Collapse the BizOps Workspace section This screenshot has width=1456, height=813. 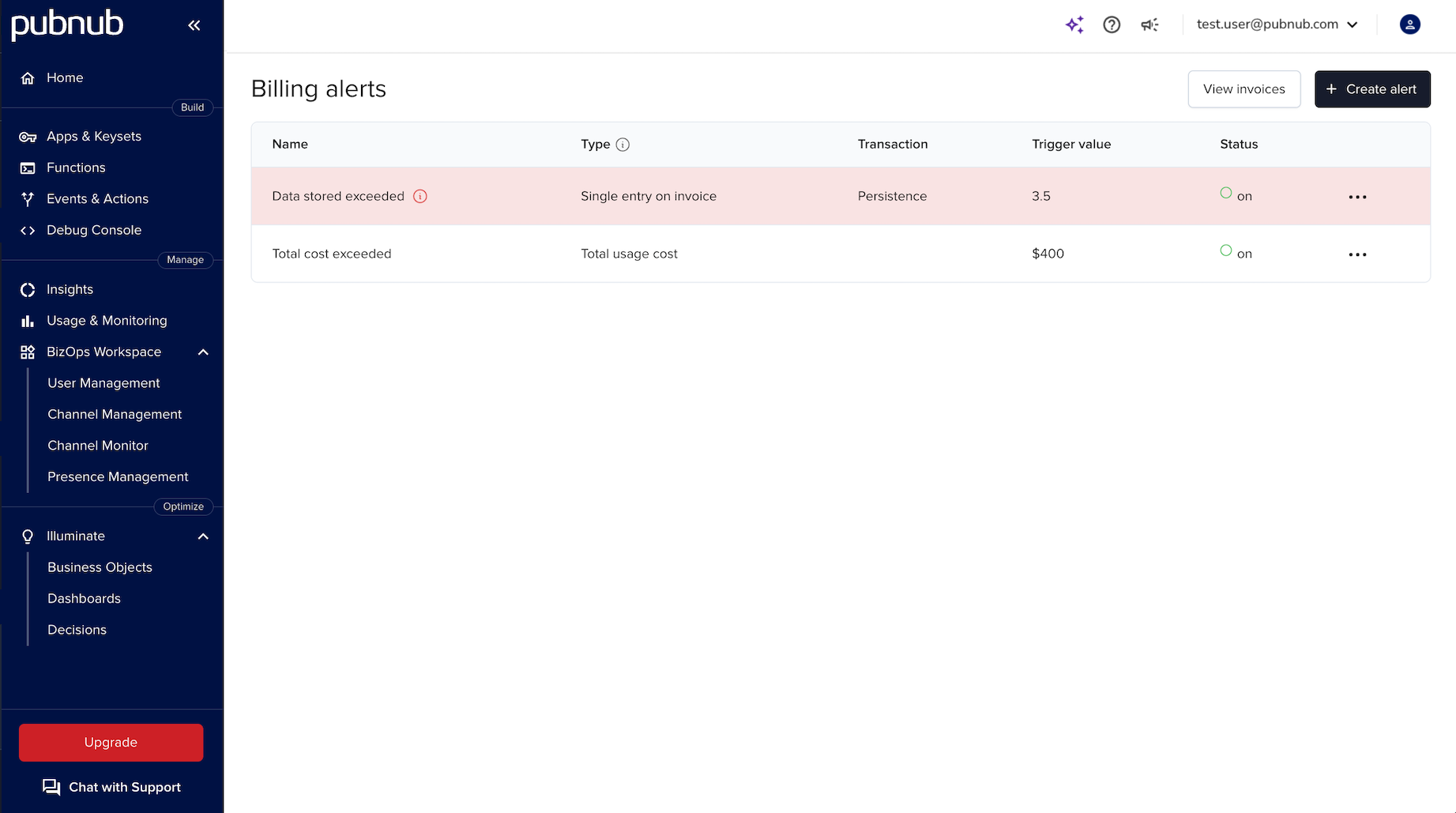pos(203,352)
